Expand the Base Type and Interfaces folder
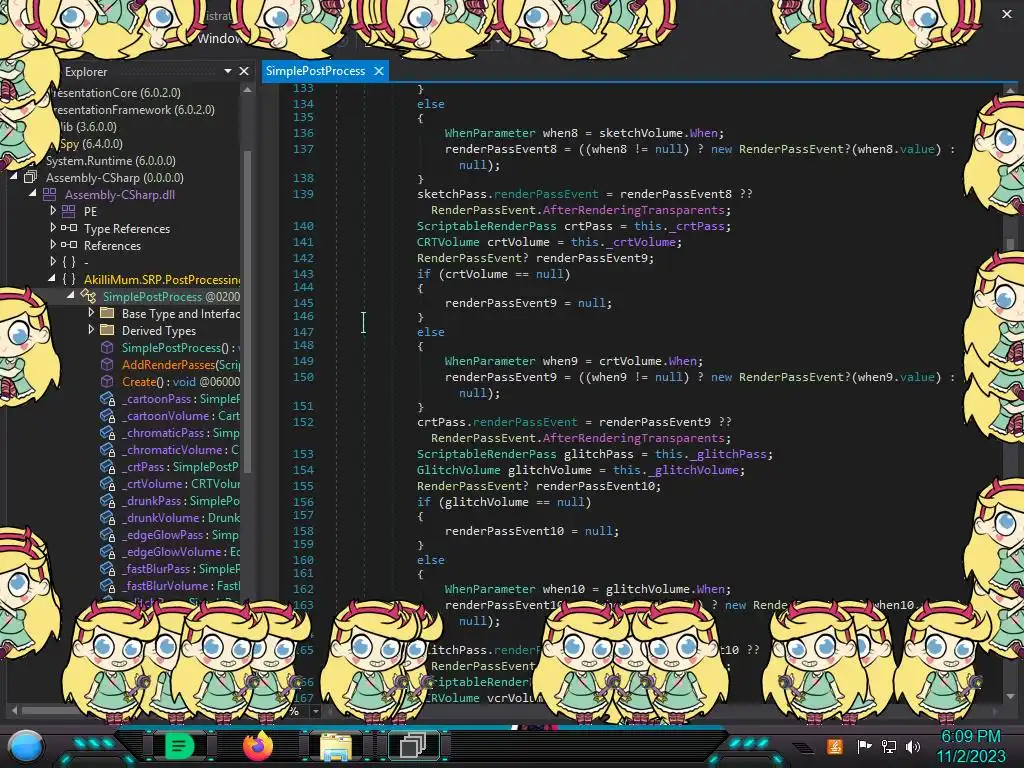Viewport: 1024px width, 768px height. point(91,312)
